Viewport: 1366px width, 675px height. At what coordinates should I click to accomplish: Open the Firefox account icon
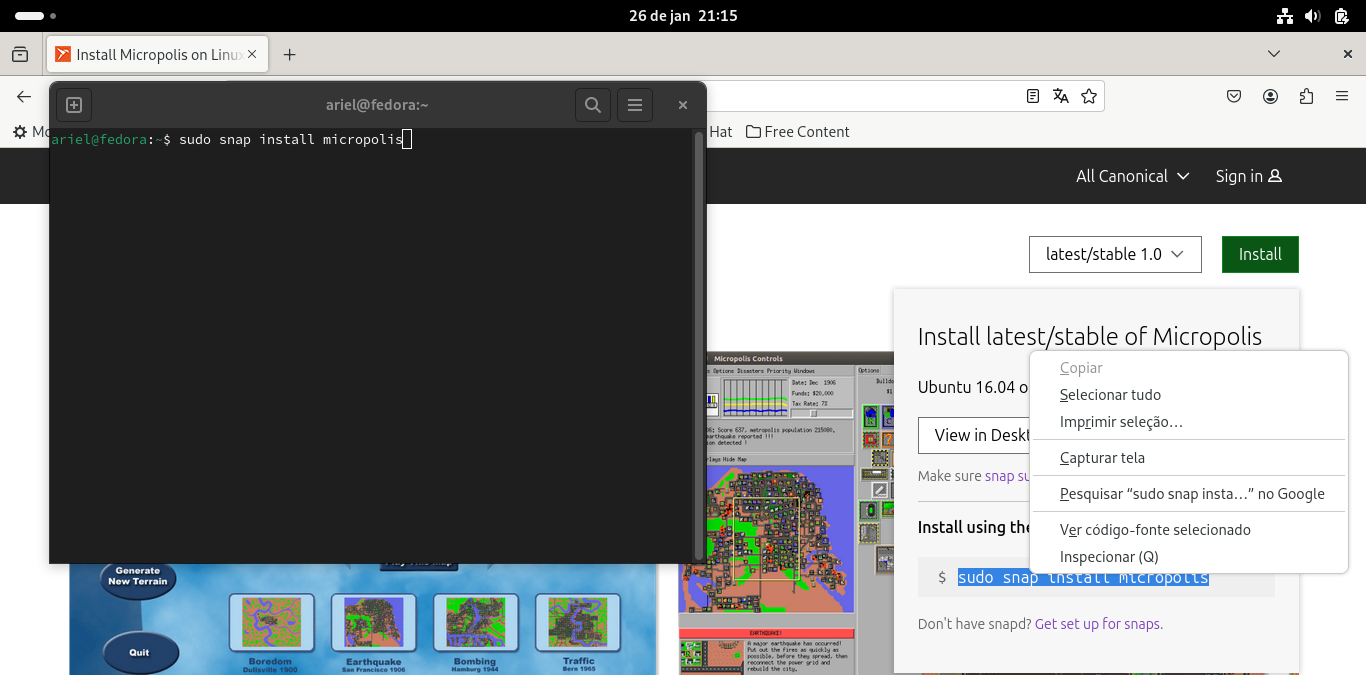(x=1270, y=95)
